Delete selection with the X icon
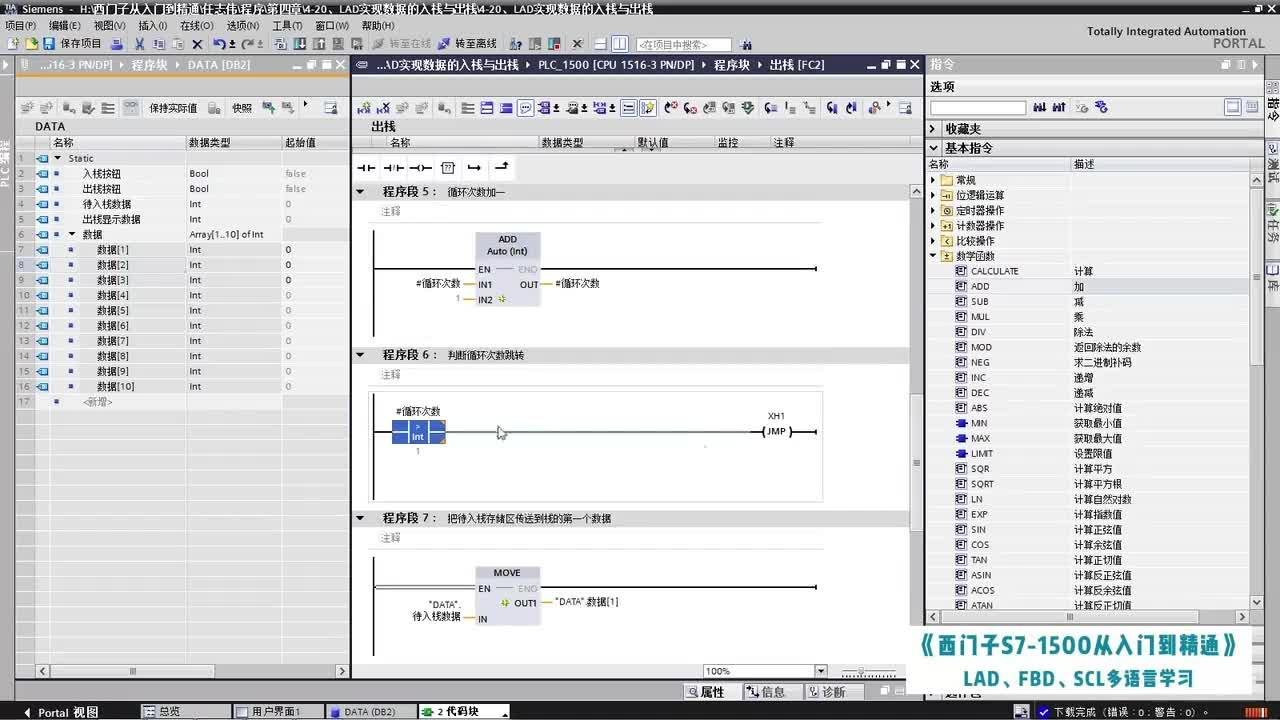Screen dimensions: 1280x720 tap(197, 44)
